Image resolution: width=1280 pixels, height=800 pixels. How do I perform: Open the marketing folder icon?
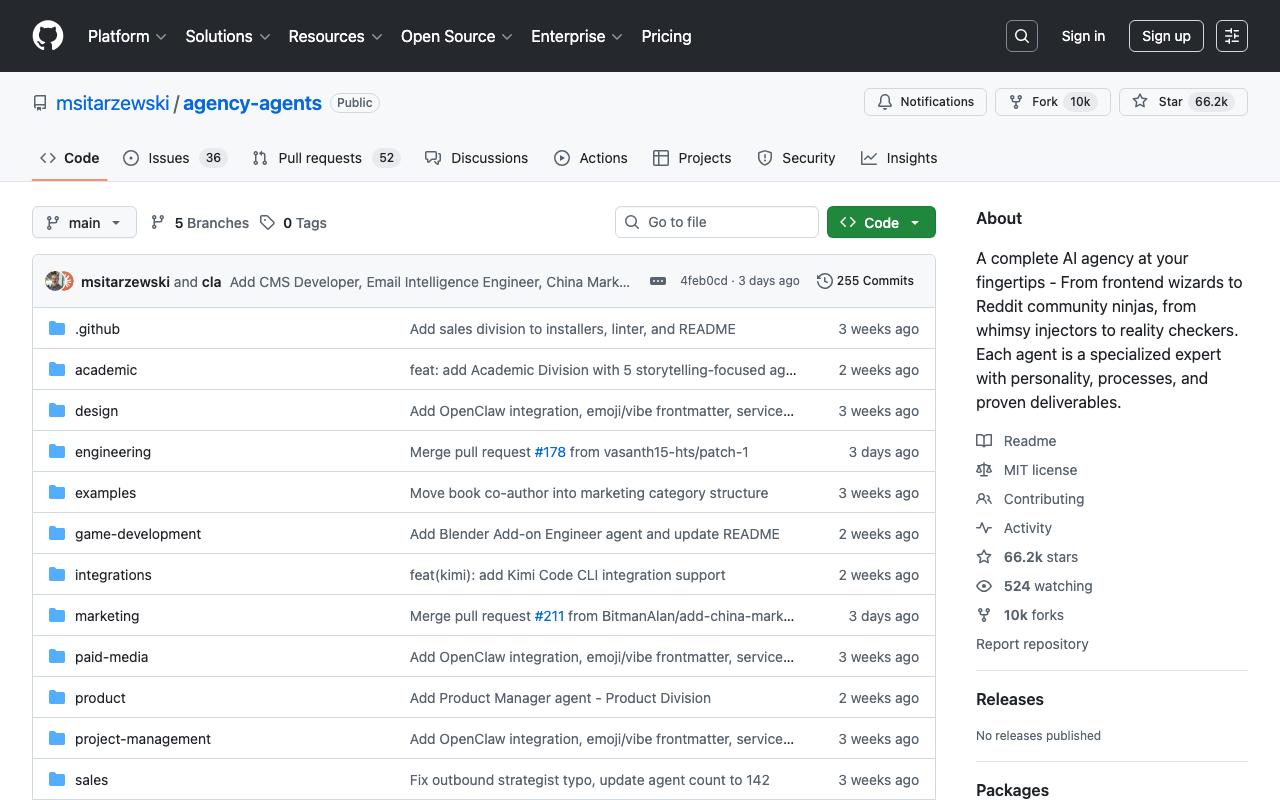tap(56, 615)
